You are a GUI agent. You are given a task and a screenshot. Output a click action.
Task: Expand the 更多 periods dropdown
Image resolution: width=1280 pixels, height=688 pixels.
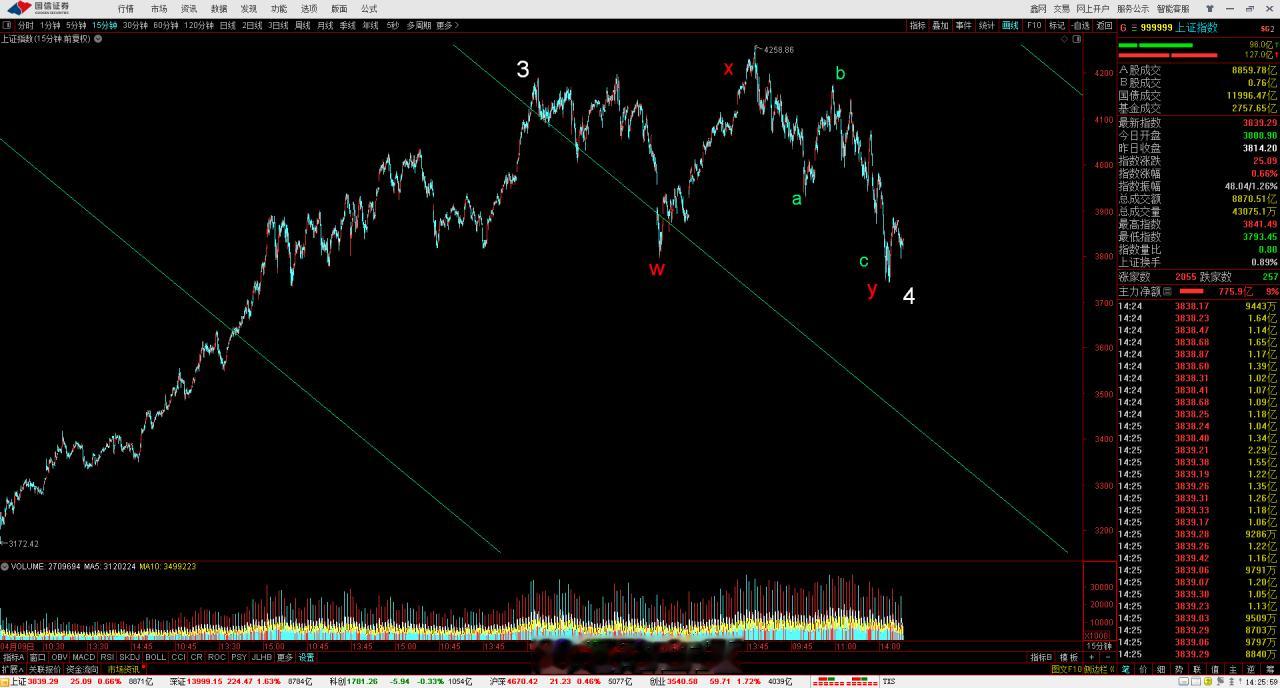[446, 25]
